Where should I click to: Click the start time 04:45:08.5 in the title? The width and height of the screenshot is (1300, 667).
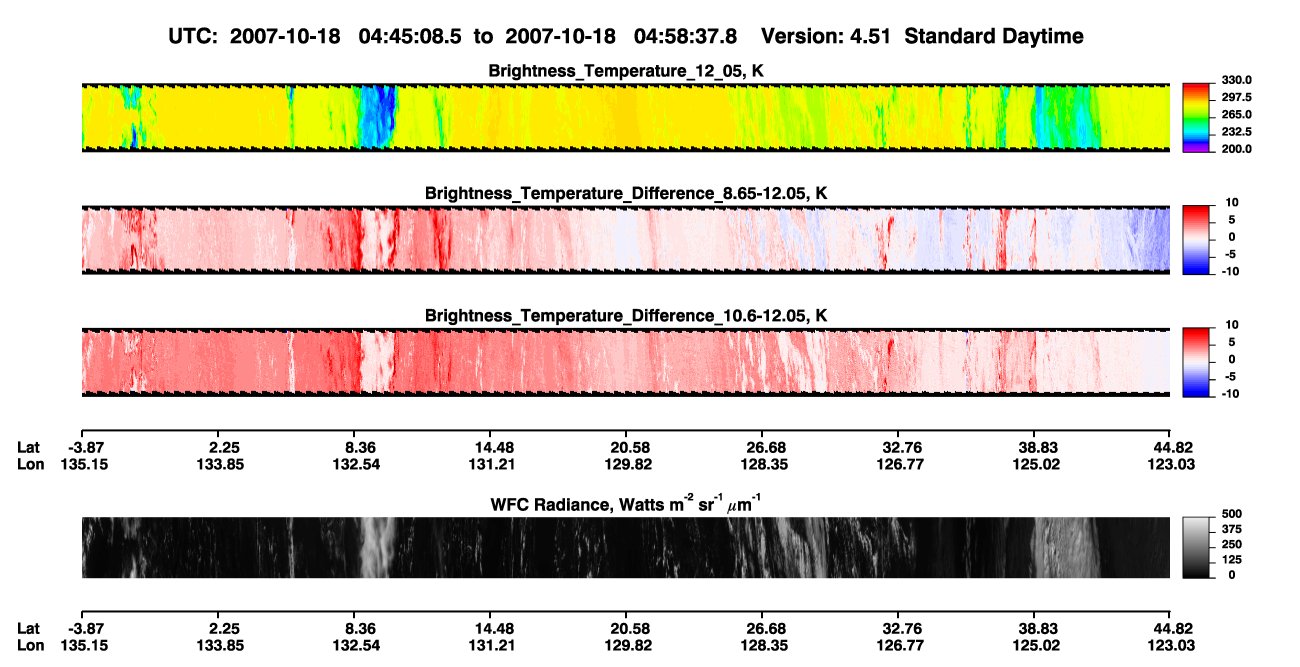click(x=408, y=36)
